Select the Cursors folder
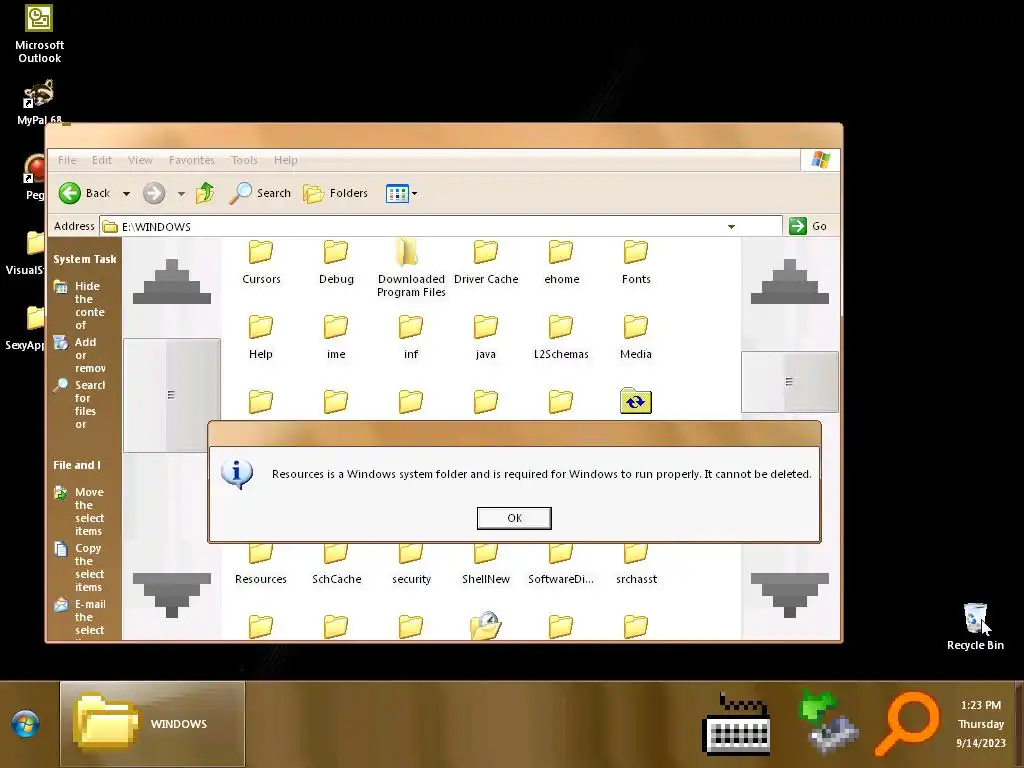 [261, 263]
